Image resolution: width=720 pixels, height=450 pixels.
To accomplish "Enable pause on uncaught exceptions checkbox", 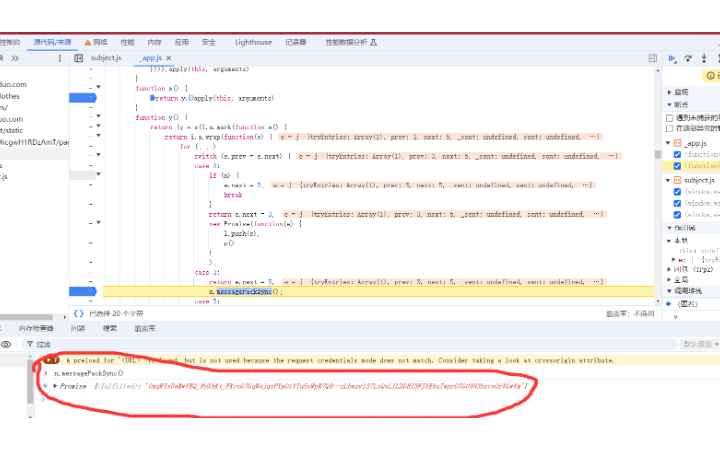I will [x=669, y=118].
